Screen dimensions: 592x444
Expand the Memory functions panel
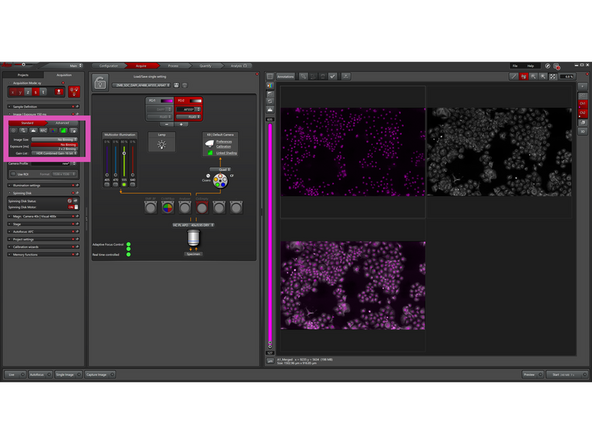43,254
